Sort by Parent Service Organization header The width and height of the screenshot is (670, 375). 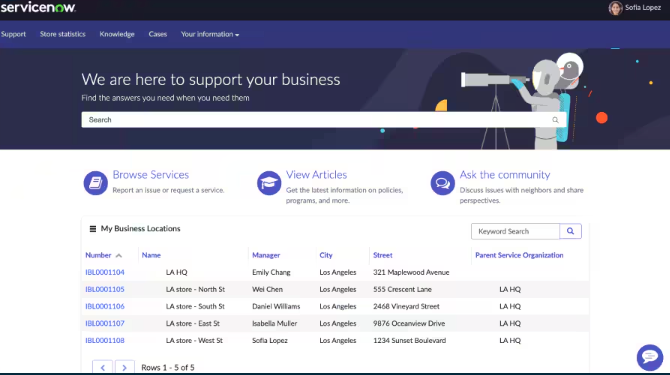(519, 255)
